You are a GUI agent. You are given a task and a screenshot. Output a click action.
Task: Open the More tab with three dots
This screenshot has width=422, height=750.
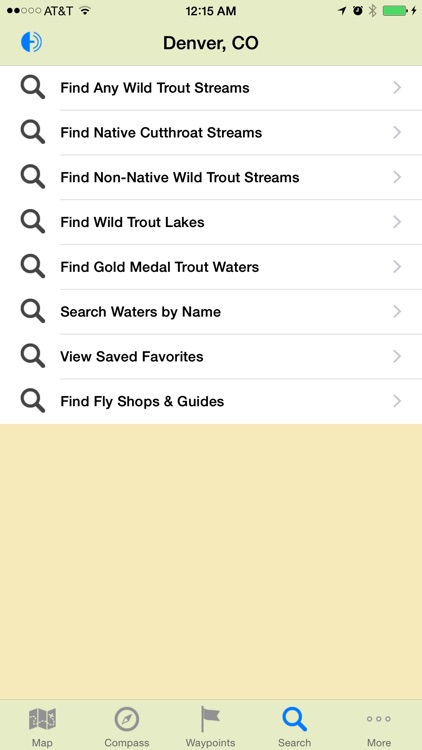coord(378,727)
